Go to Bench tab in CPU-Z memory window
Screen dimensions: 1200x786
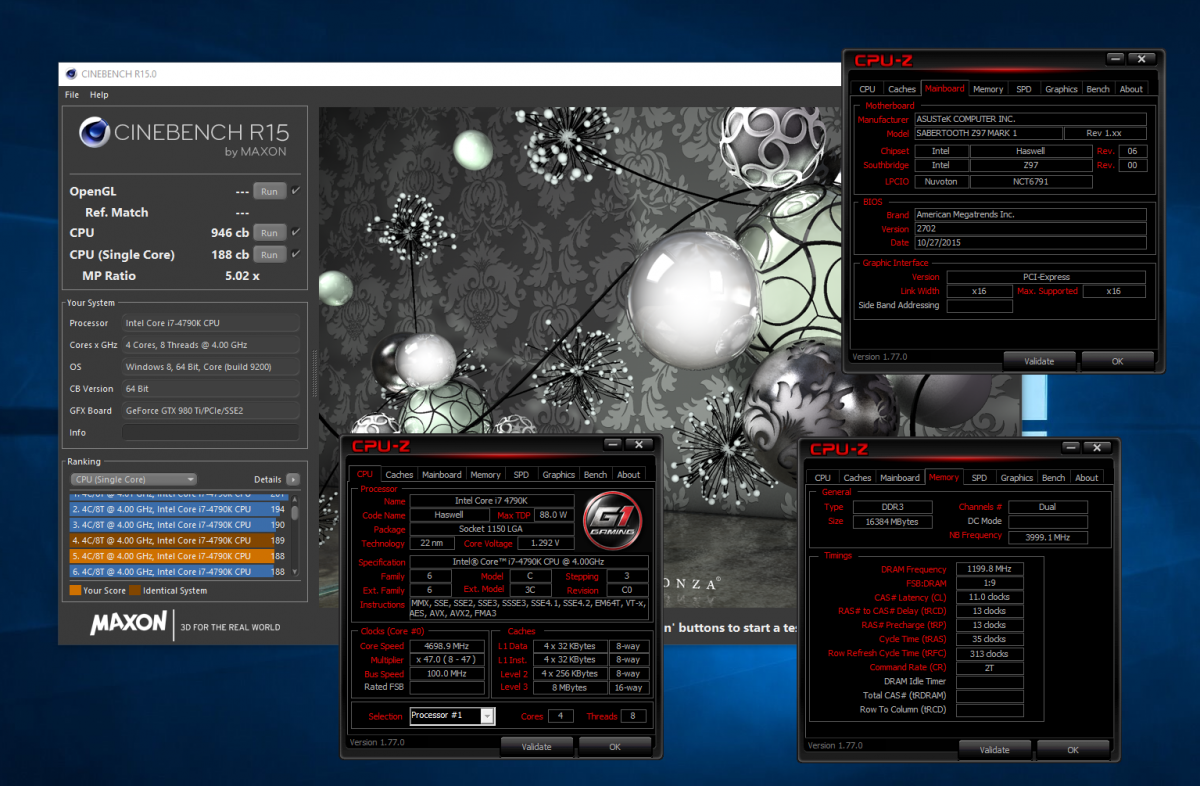(1054, 478)
